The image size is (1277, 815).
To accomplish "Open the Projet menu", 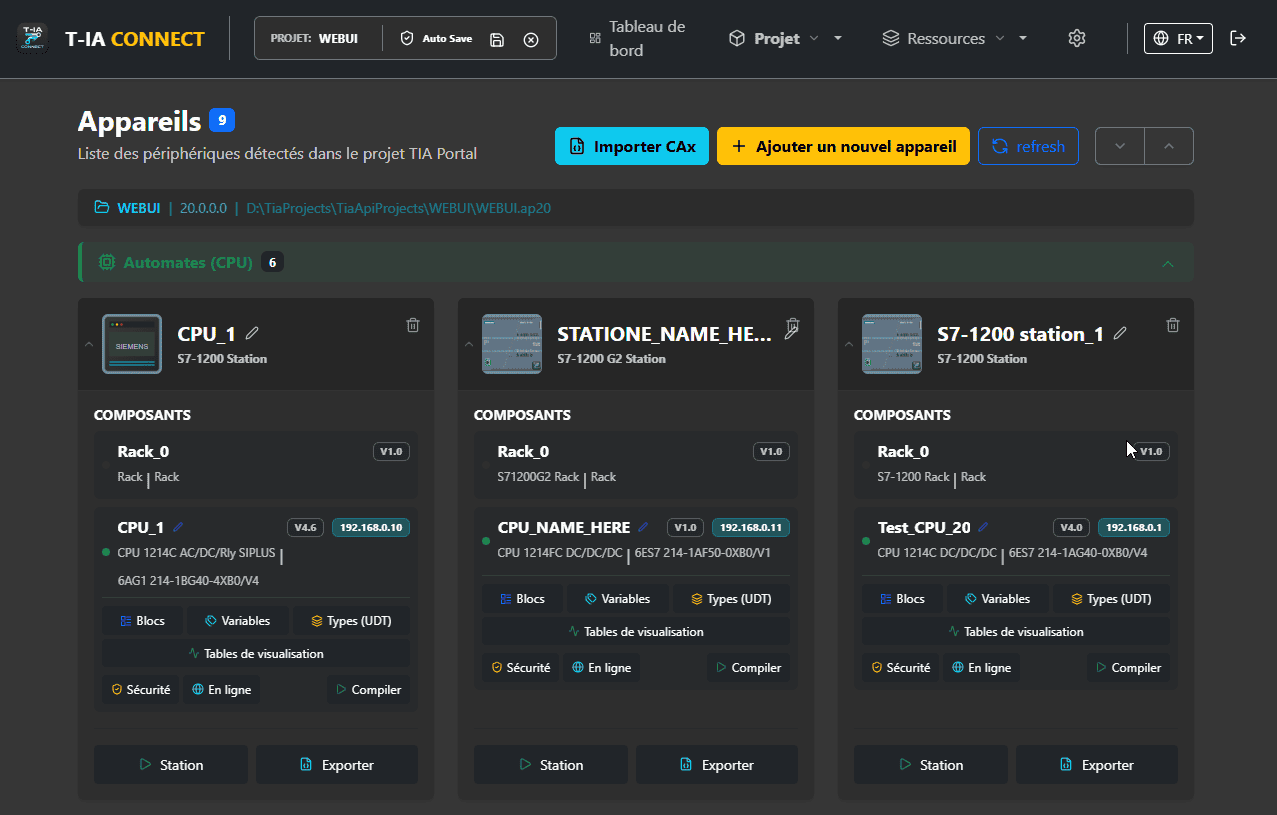I will (x=777, y=38).
